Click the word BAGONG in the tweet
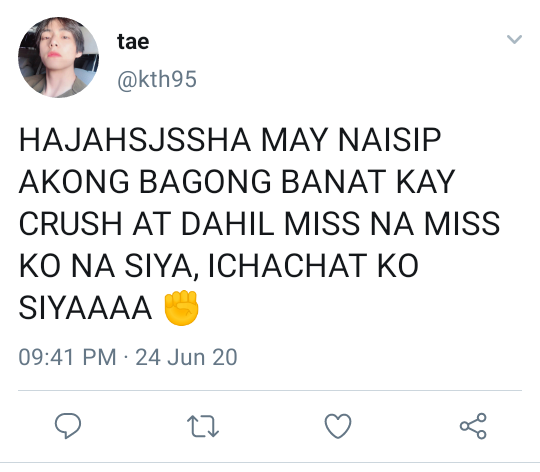540x472 pixels. (x=205, y=182)
